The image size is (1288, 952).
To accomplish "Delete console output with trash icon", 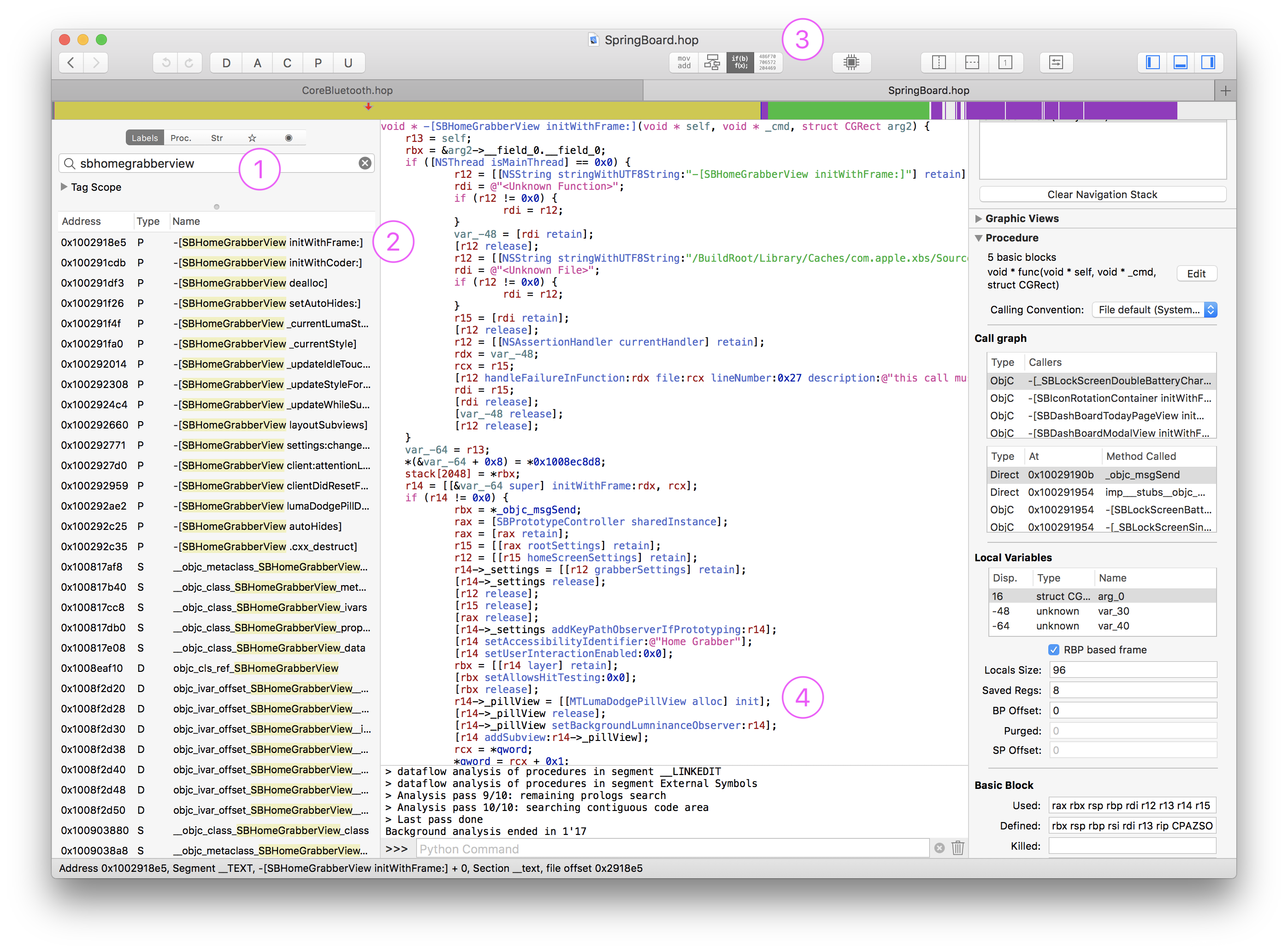I will pos(957,848).
